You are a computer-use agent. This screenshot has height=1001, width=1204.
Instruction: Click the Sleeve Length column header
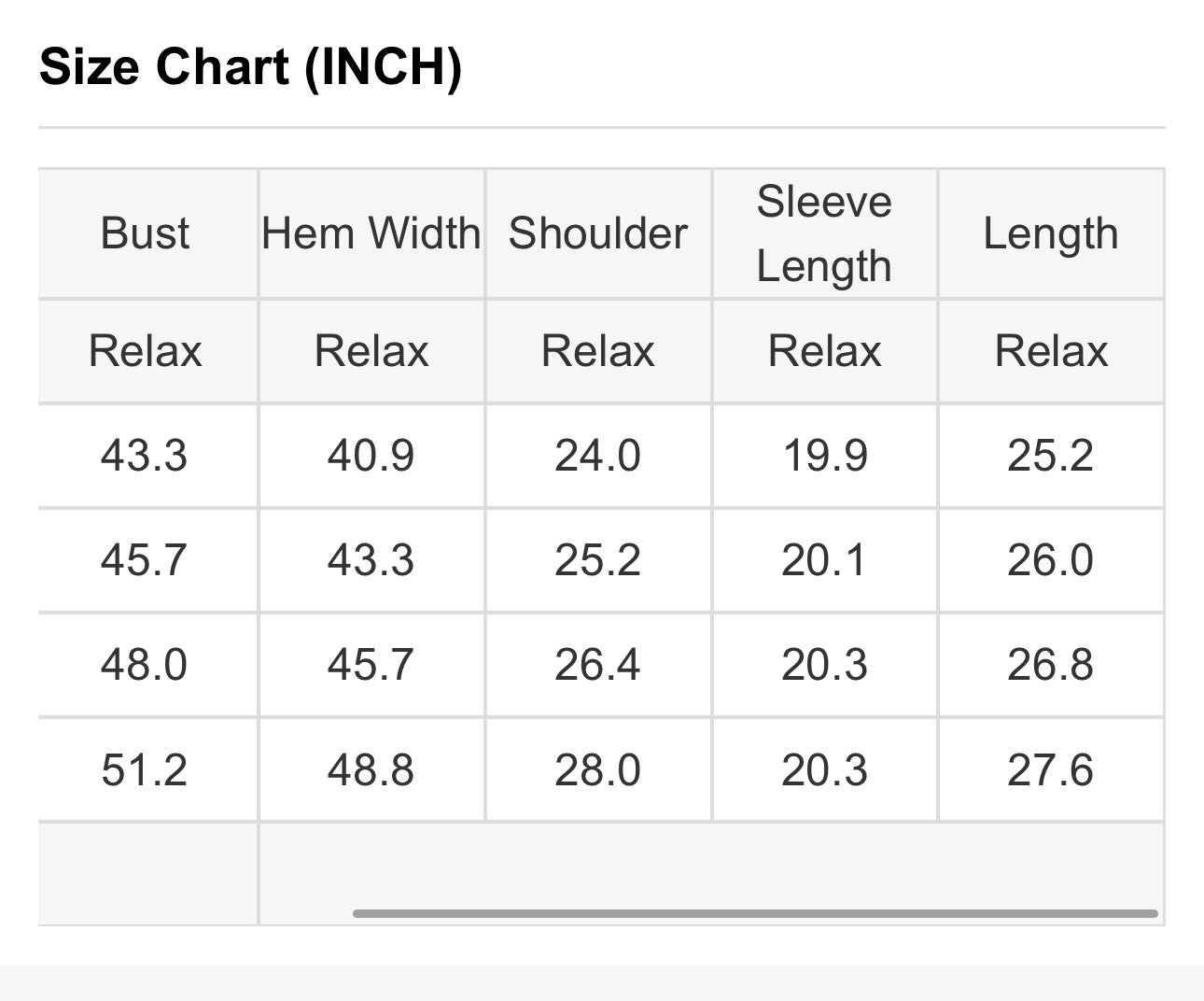coord(824,233)
